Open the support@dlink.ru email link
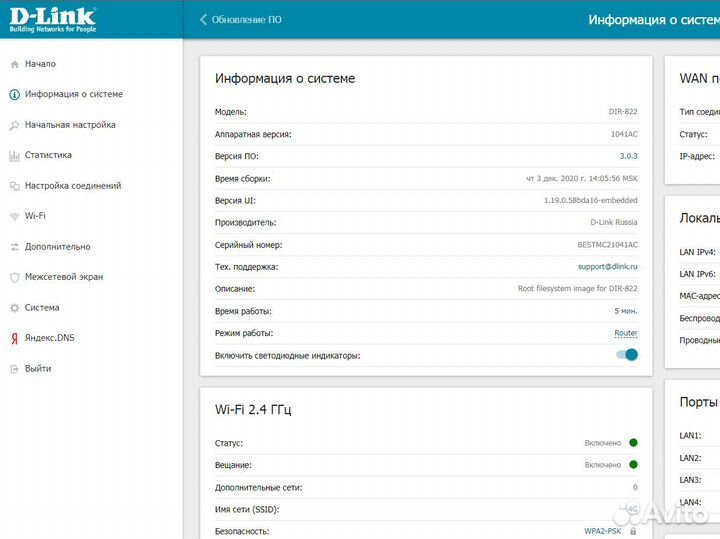 click(607, 267)
